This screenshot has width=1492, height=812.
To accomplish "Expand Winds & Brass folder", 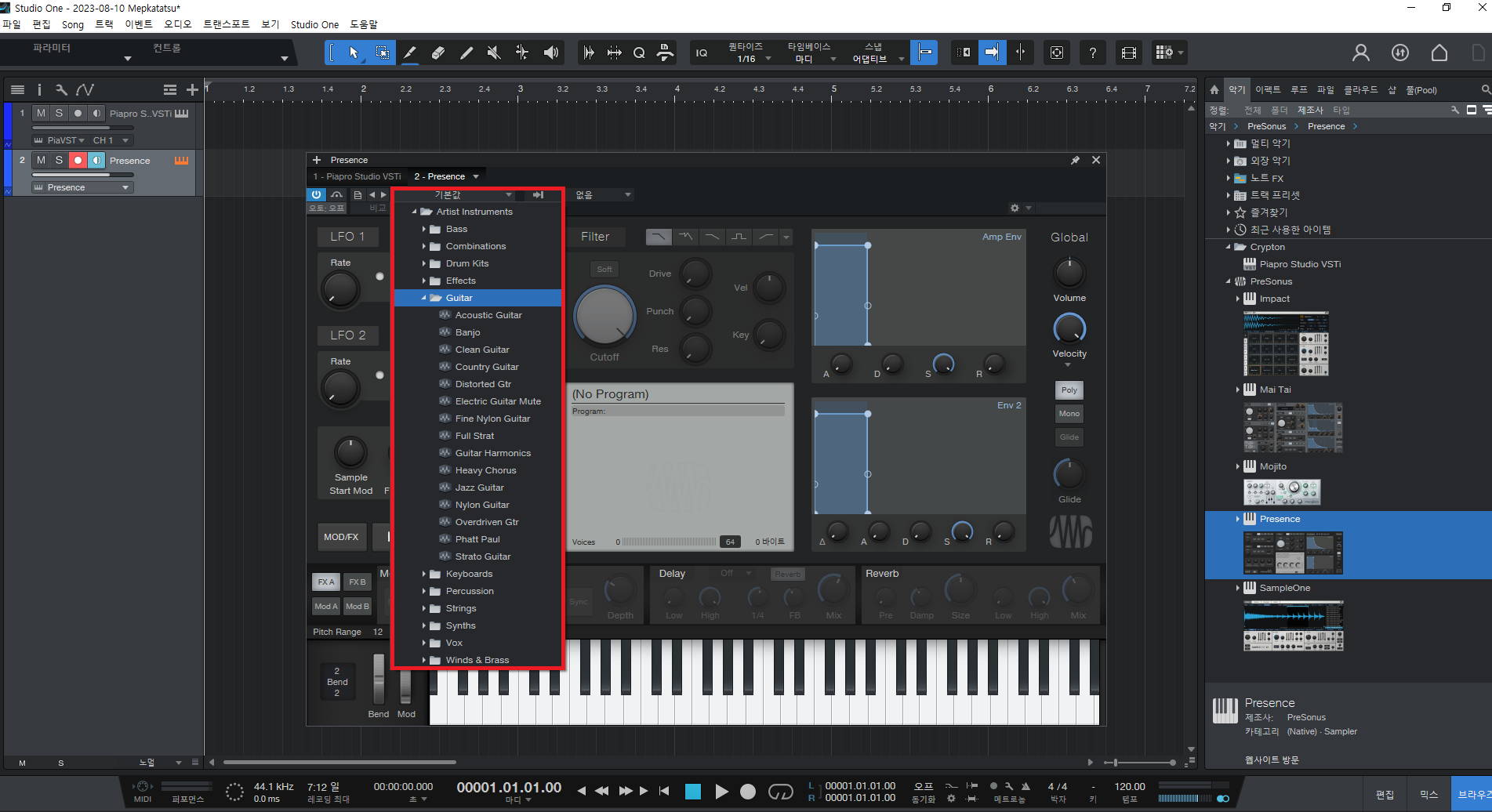I will point(424,660).
